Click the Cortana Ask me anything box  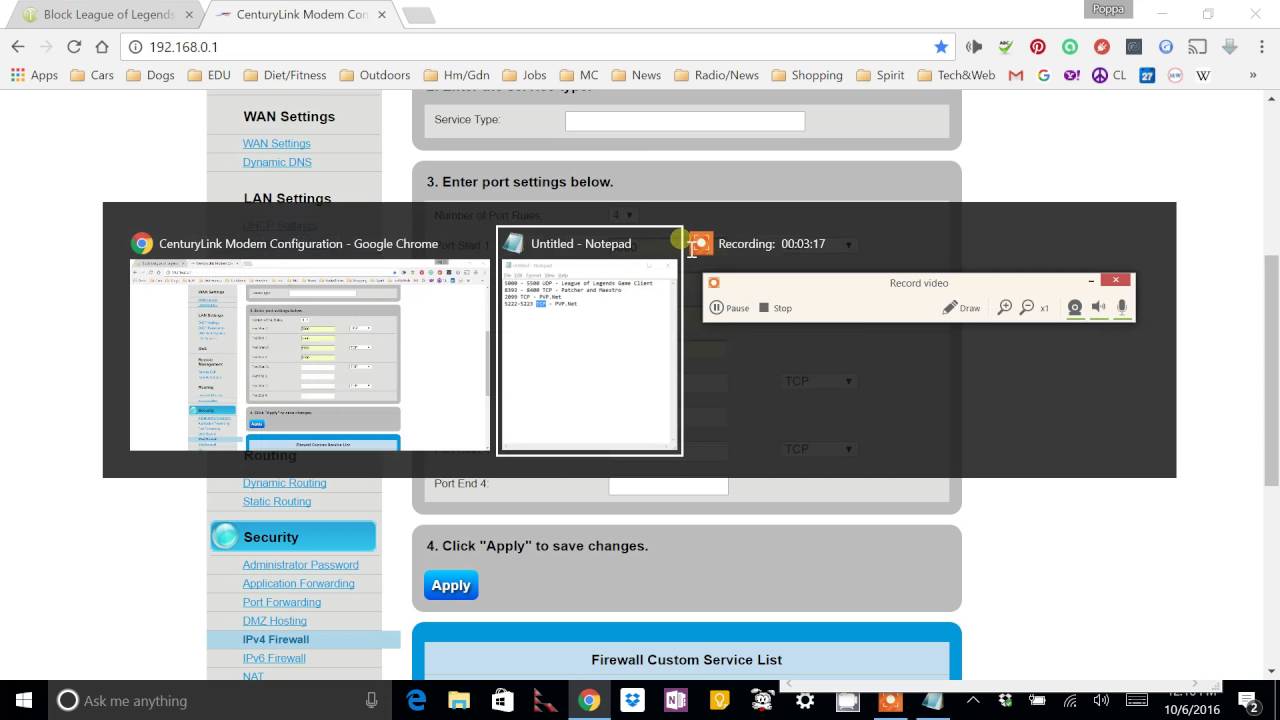click(220, 700)
